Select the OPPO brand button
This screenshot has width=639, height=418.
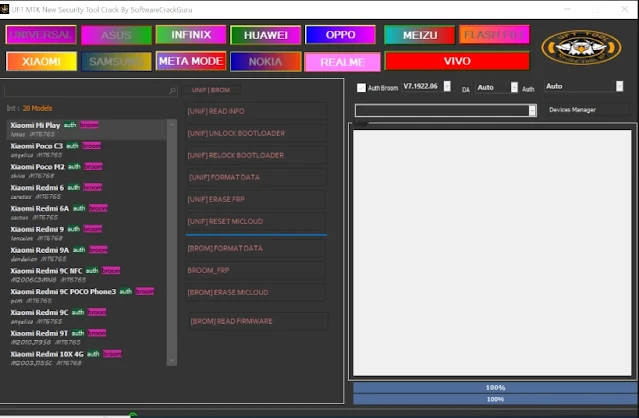coord(340,35)
